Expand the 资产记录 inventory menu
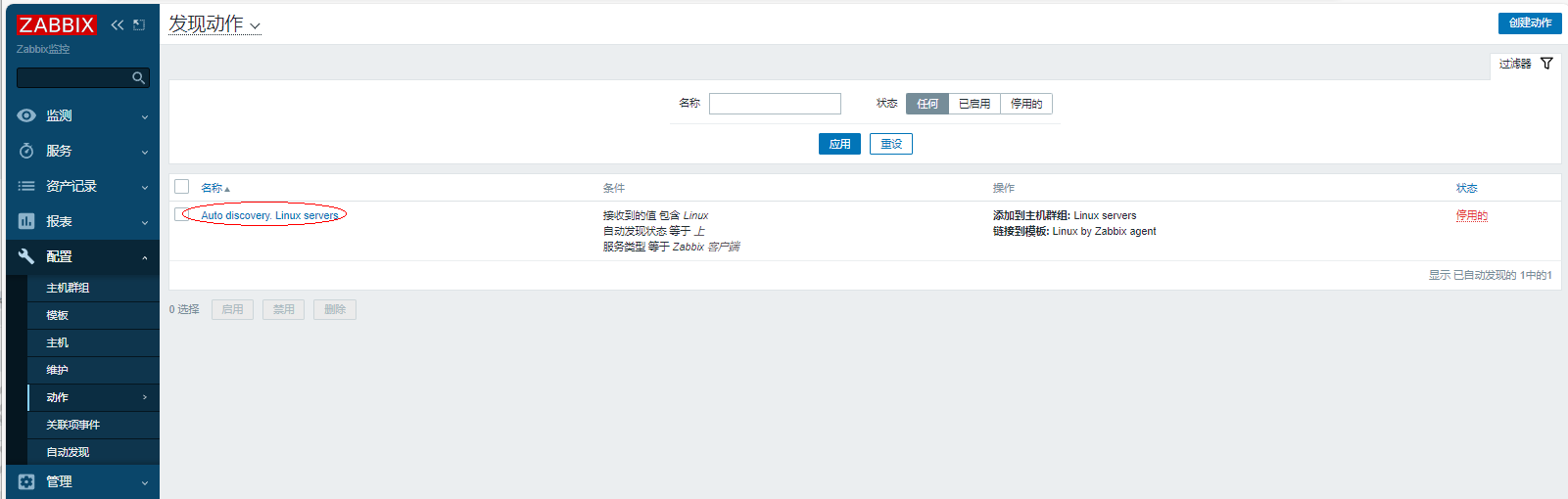The image size is (1568, 499). click(x=82, y=186)
